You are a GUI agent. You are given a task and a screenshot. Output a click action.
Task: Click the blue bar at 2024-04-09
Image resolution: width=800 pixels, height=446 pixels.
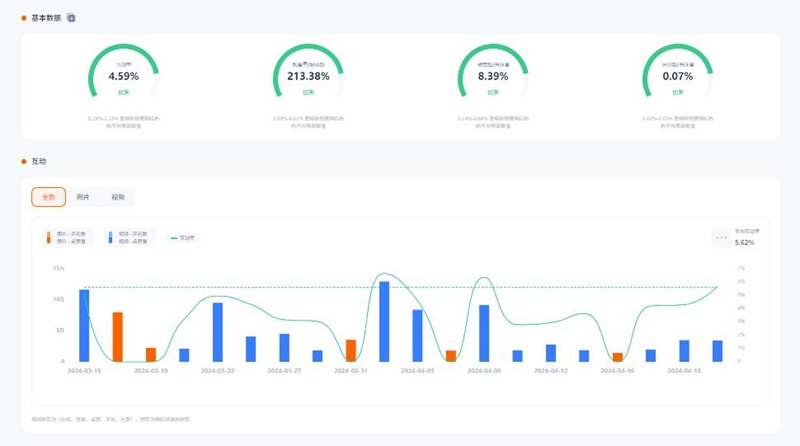484,333
